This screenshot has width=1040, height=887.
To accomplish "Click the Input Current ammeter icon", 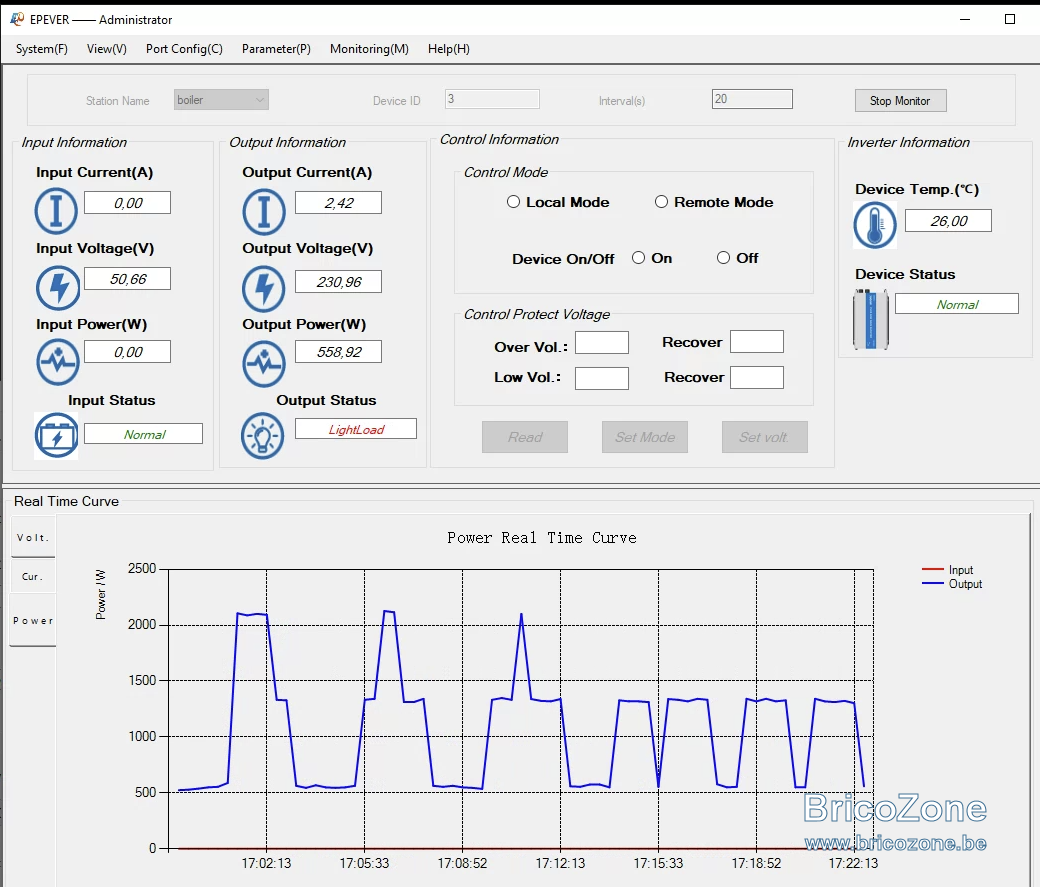I will tap(56, 211).
